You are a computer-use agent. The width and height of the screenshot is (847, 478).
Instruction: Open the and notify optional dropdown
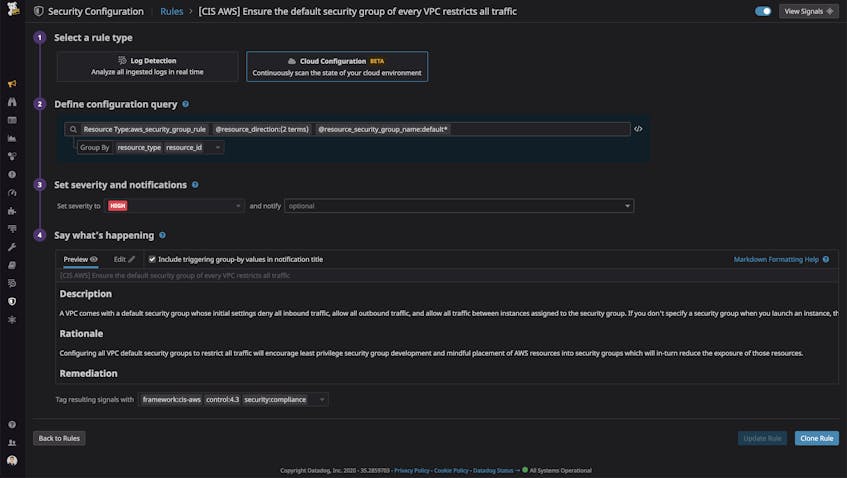459,206
